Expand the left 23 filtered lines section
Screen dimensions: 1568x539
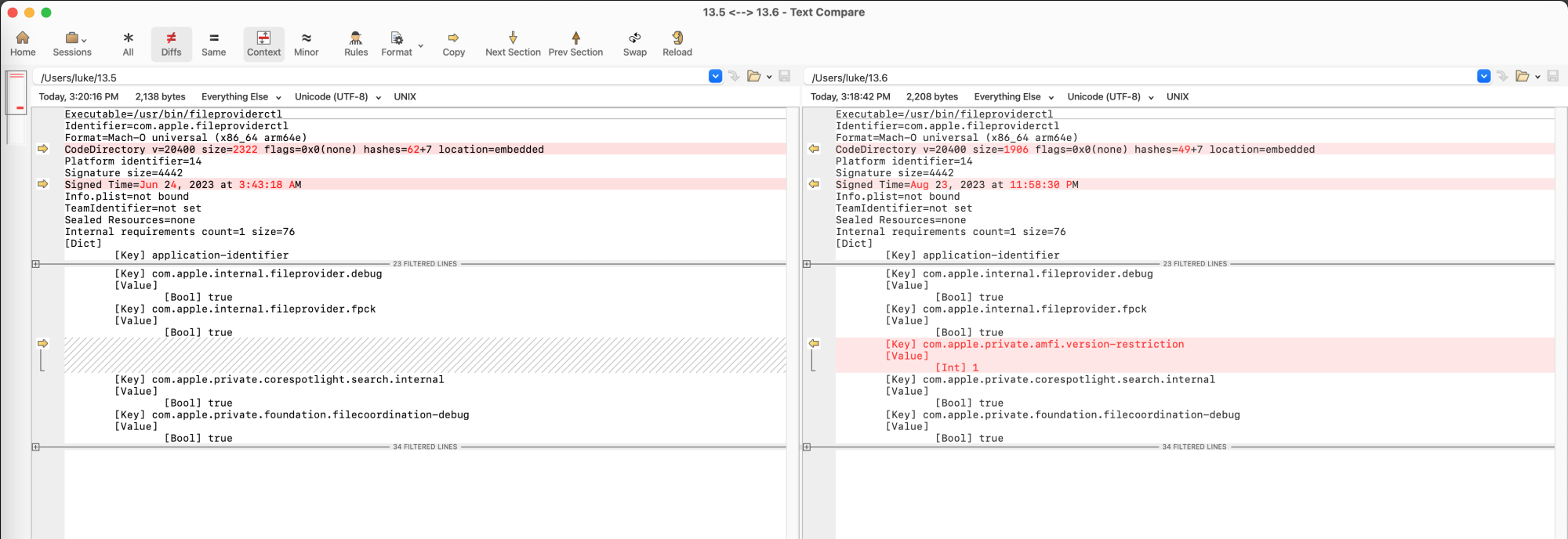[36, 264]
